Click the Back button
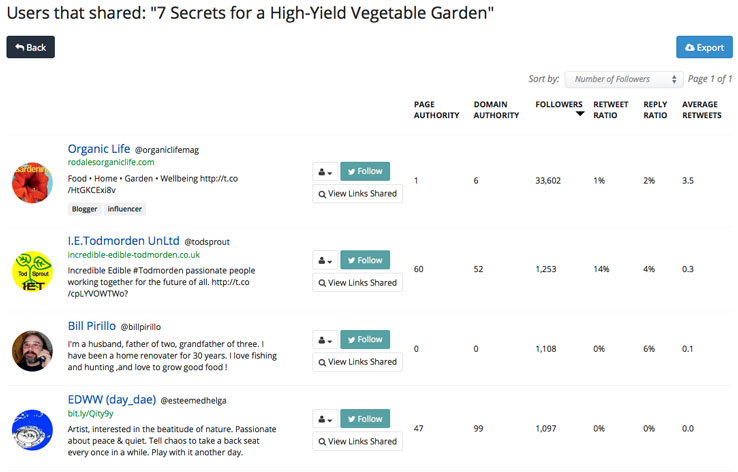This screenshot has width=738, height=472. (30, 47)
